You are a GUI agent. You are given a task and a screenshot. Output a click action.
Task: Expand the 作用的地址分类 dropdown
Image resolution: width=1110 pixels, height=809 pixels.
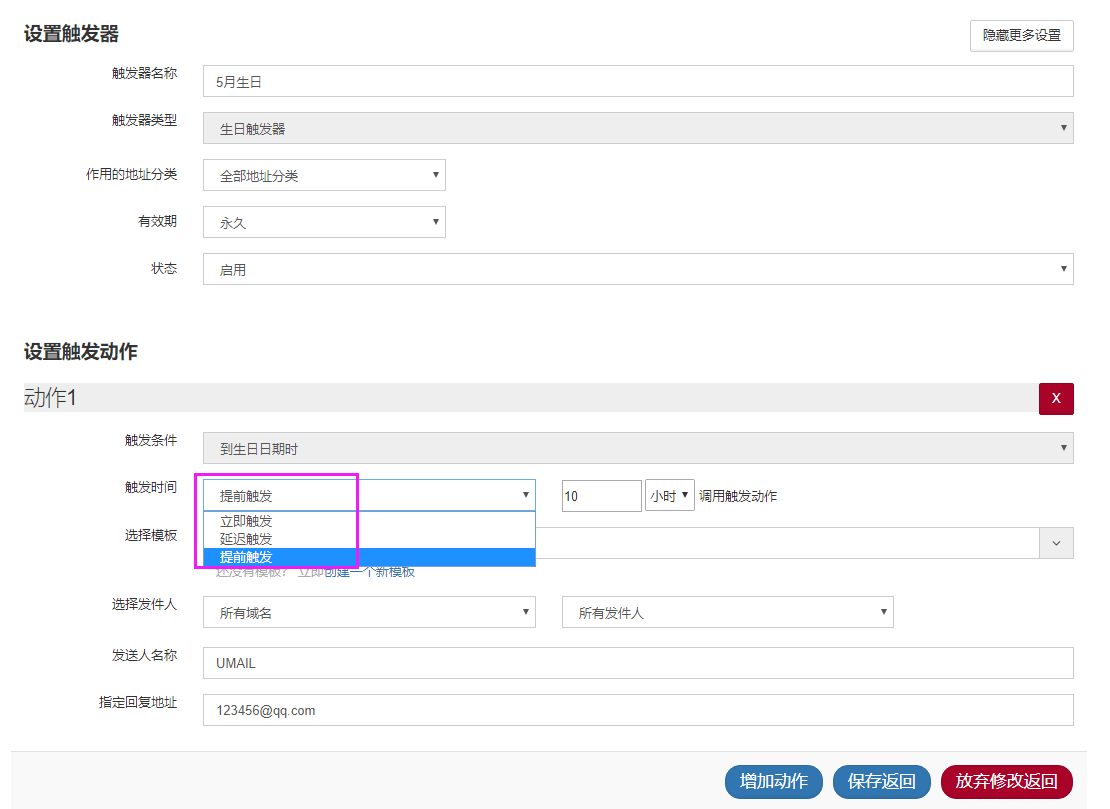coord(324,175)
